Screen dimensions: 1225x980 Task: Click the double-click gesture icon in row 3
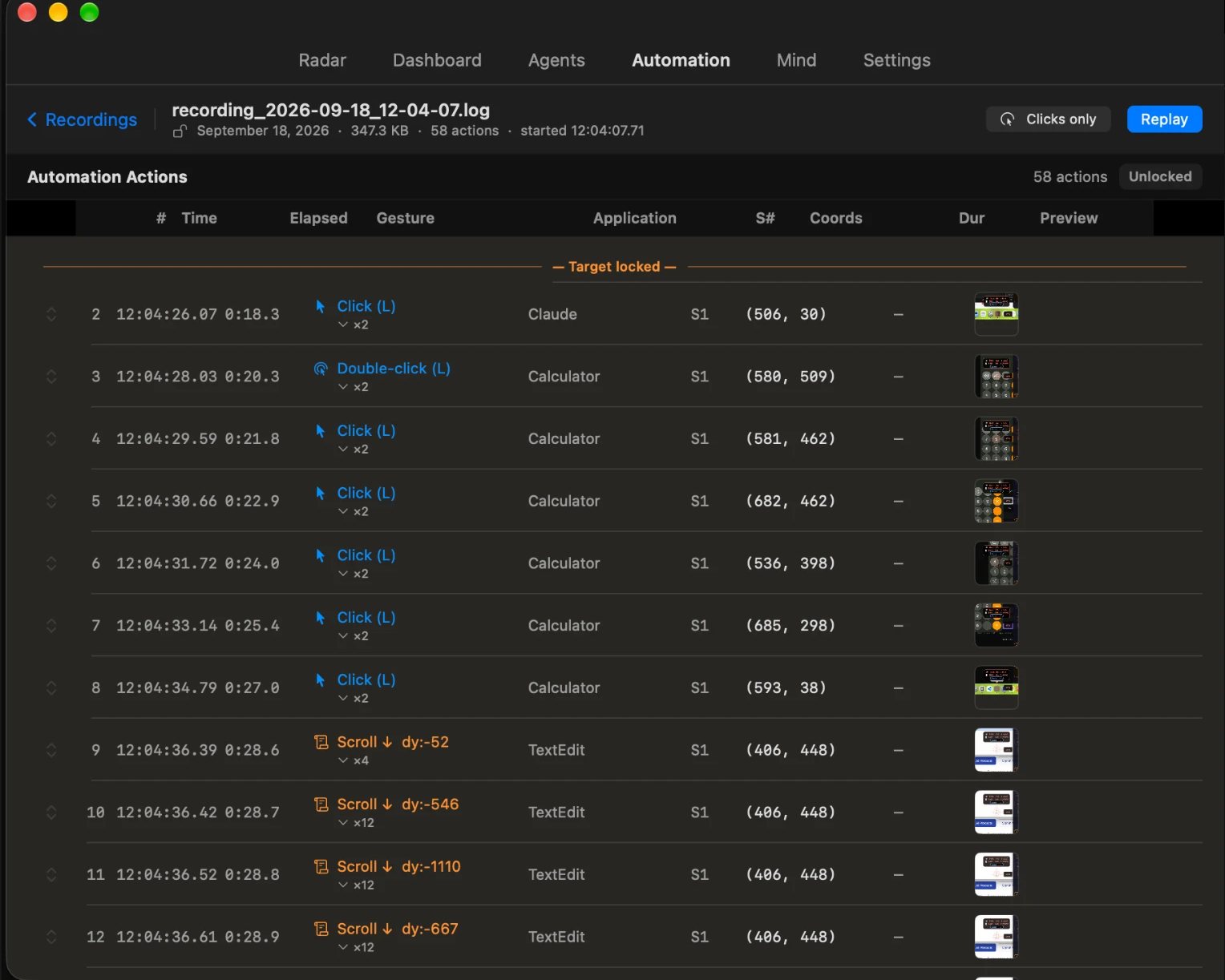tap(321, 369)
